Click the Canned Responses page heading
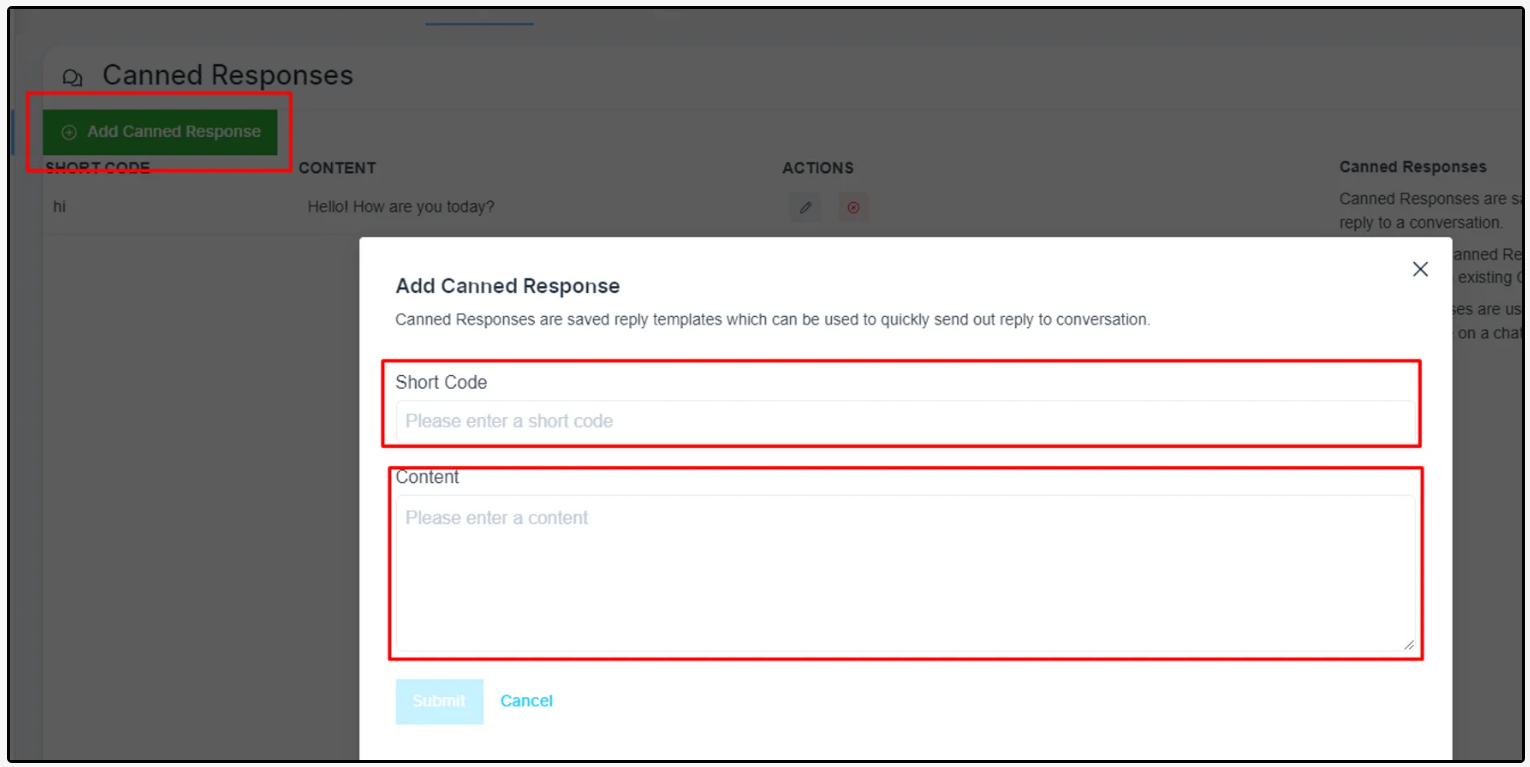Screen dimensions: 1530x767 pos(228,76)
